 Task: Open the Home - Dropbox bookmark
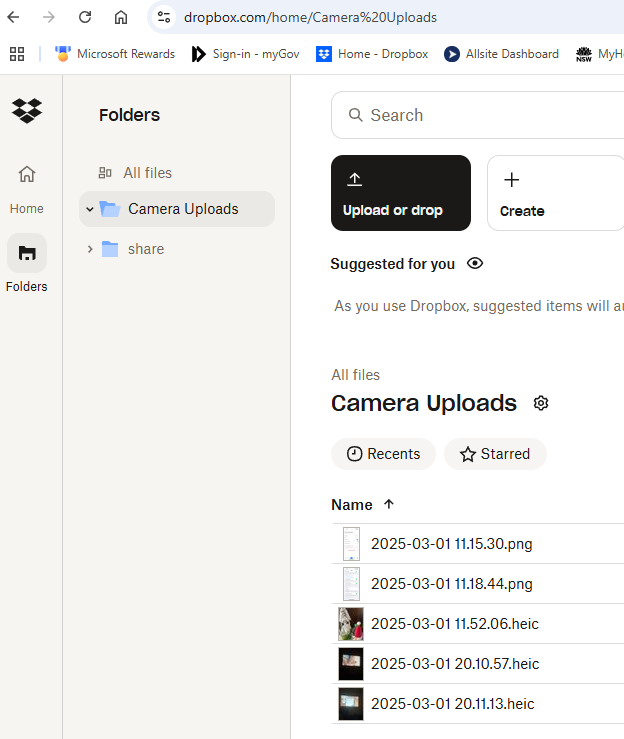coord(372,54)
